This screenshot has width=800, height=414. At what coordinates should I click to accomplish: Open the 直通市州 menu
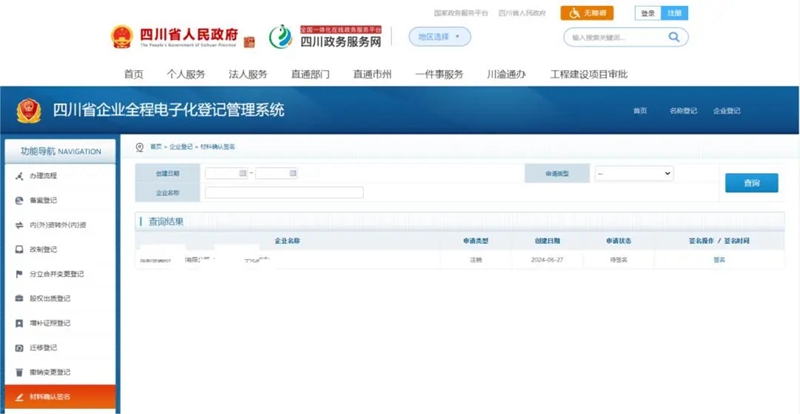click(372, 75)
